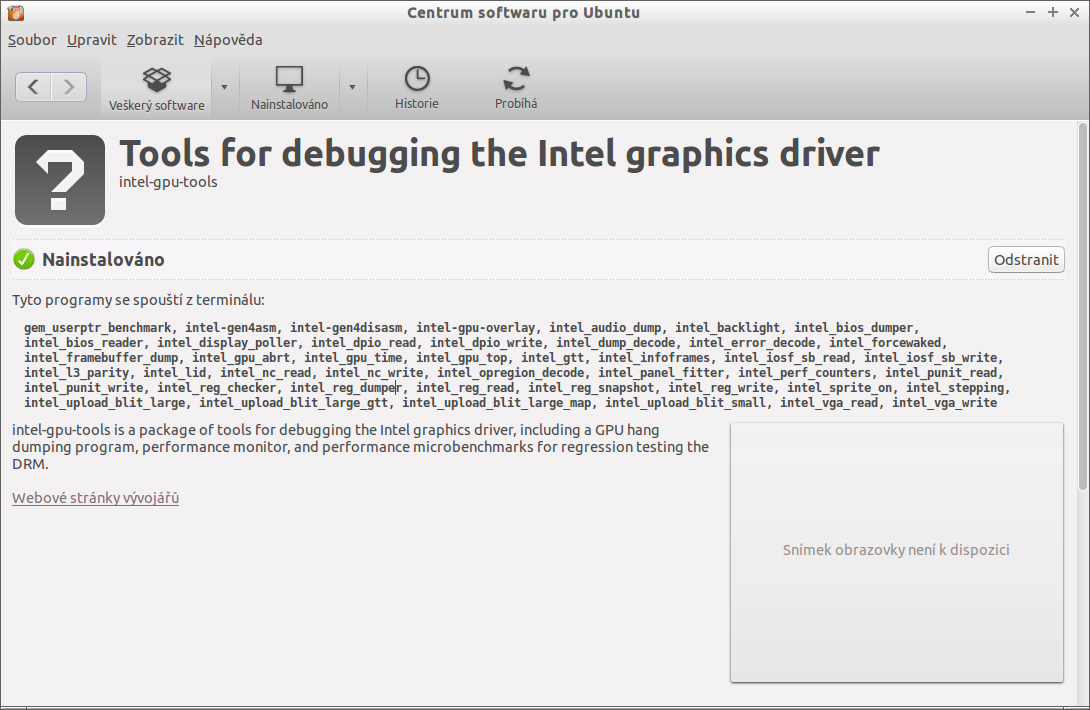The height and width of the screenshot is (710, 1090).
Task: Maximize the window using plus button
Action: pyautogui.click(x=1052, y=12)
